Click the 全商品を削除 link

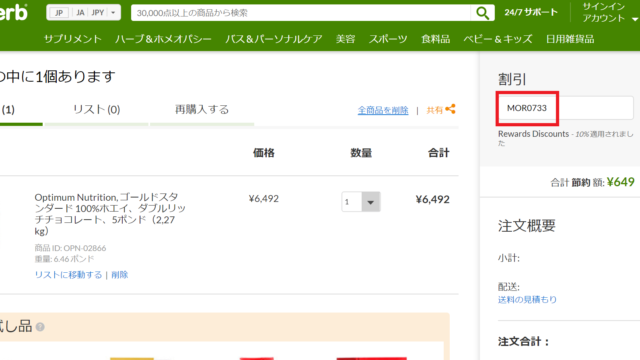pos(383,110)
